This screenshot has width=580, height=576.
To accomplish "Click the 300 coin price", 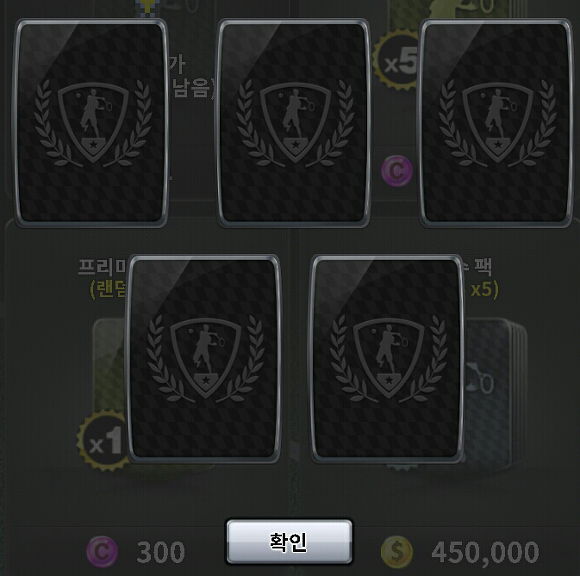I will point(161,552).
